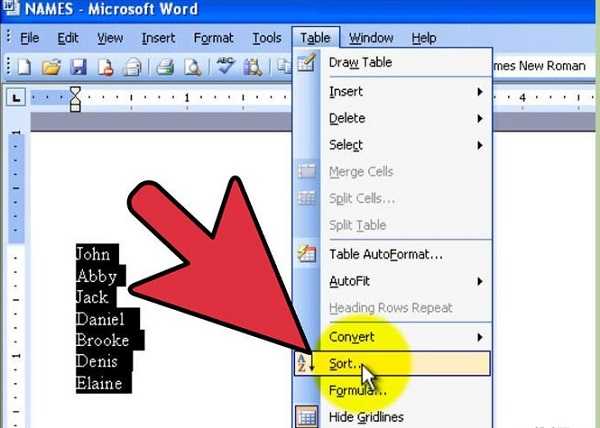This screenshot has height=428, width=600.
Task: Expand the AutoFit submenu
Action: [392, 282]
